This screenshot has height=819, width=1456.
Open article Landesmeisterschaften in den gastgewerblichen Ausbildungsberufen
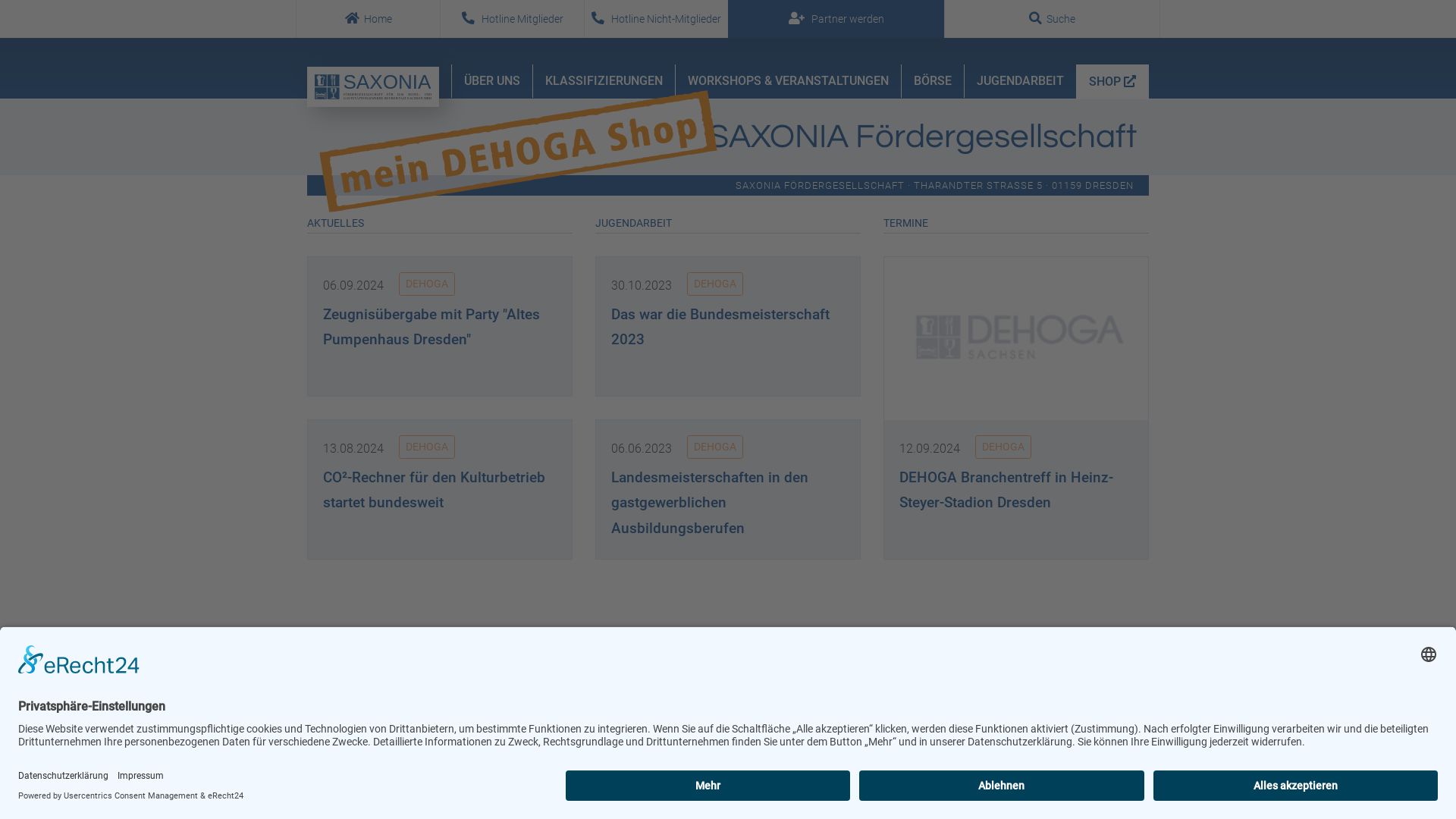710,503
